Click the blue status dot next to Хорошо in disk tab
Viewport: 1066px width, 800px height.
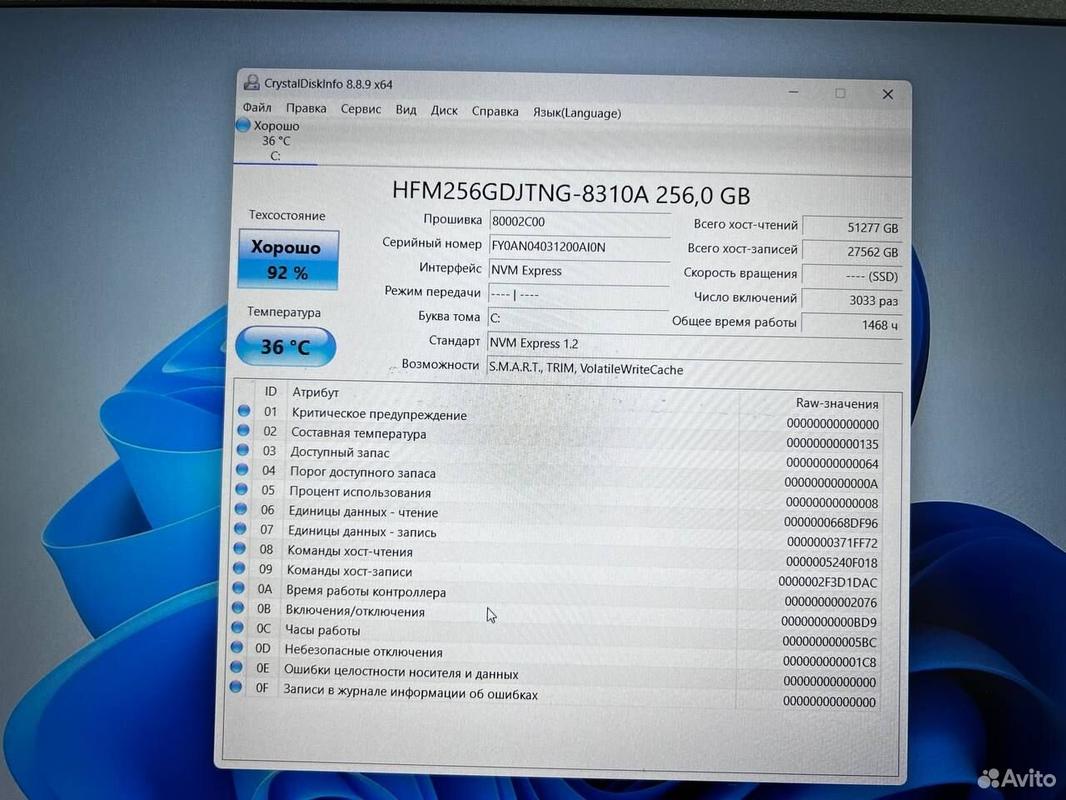pyautogui.click(x=243, y=125)
